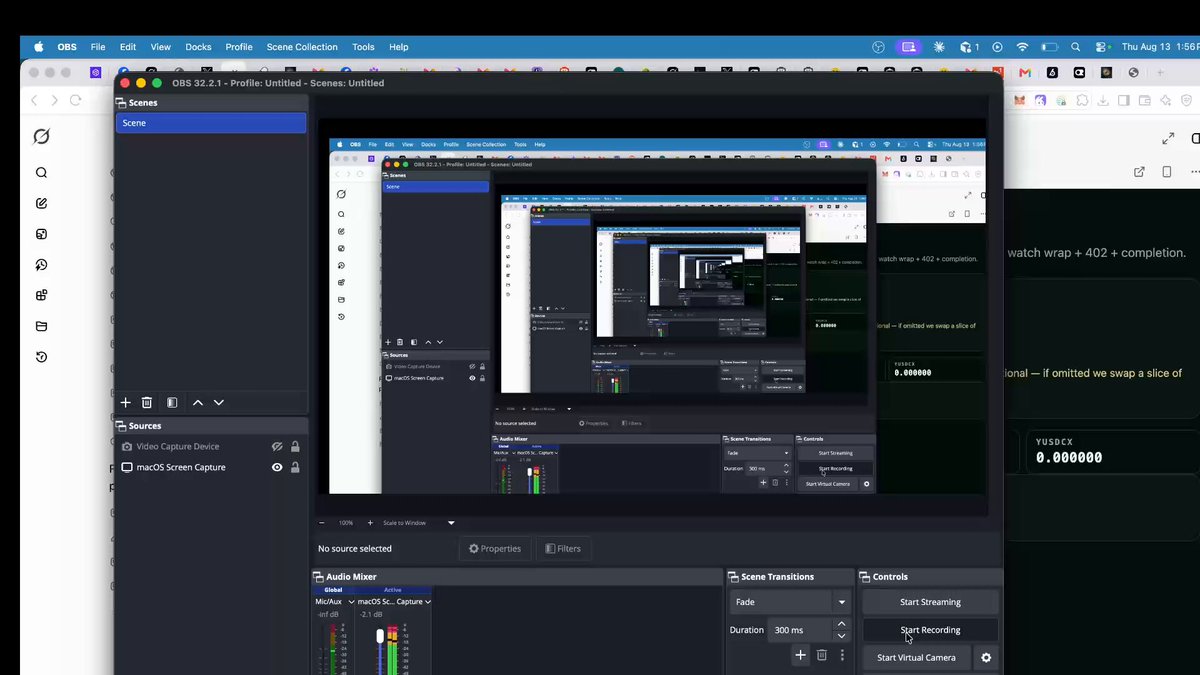Increase transition duration with up stepper
Image resolution: width=1200 pixels, height=675 pixels.
coord(842,624)
